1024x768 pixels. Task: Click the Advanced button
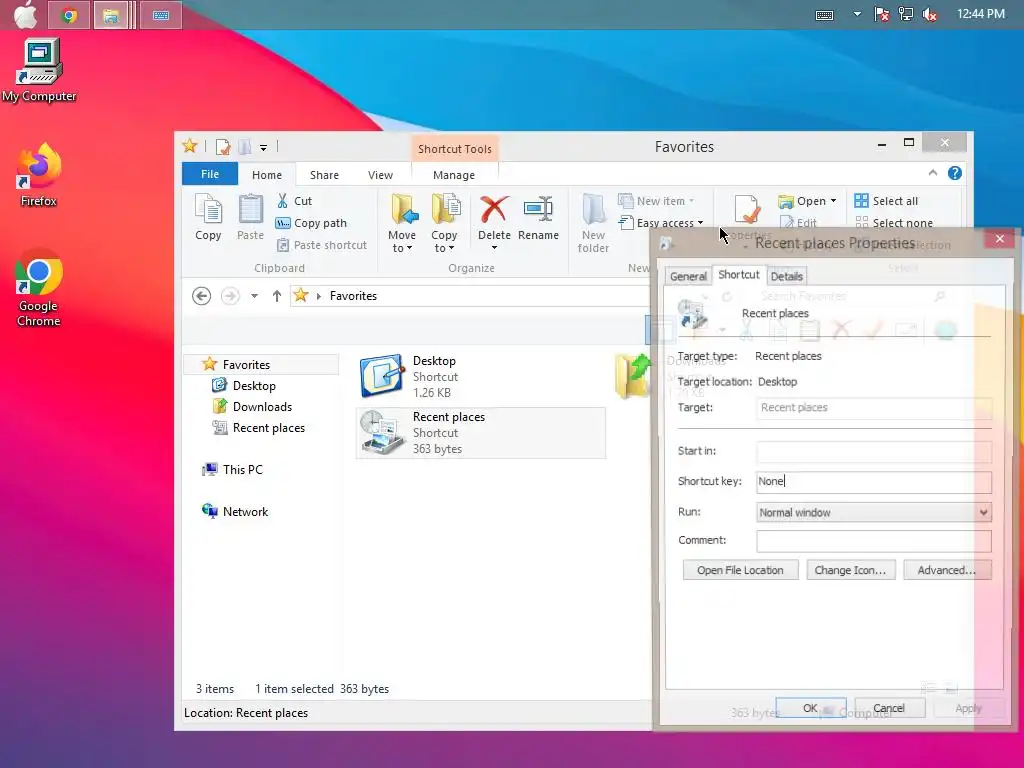point(947,570)
